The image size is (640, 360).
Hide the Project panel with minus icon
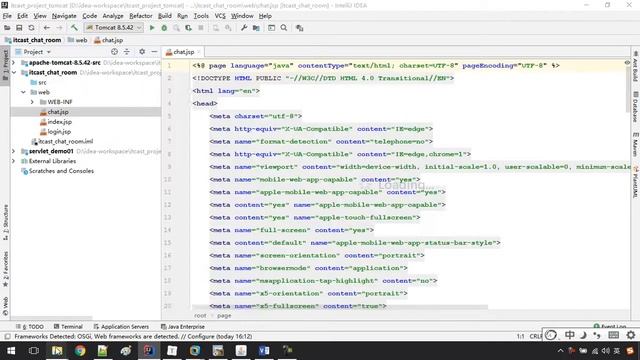coord(154,52)
